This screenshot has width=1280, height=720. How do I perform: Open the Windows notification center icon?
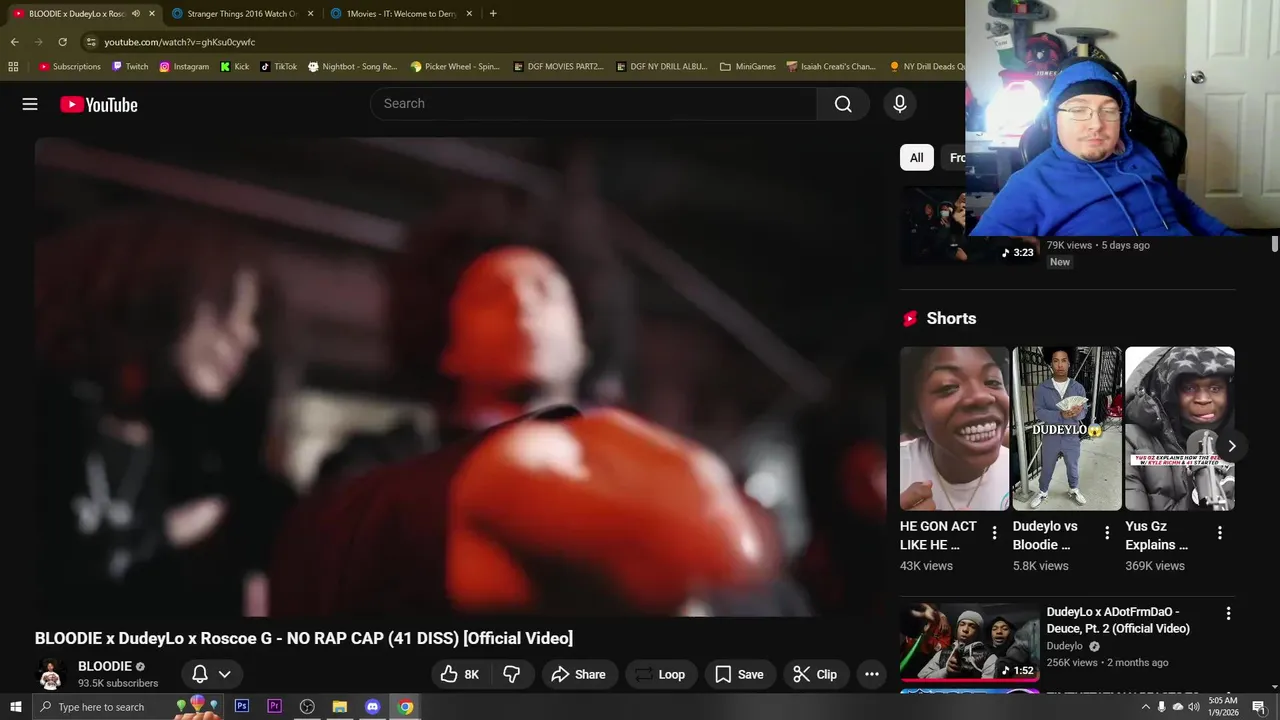pos(1259,707)
